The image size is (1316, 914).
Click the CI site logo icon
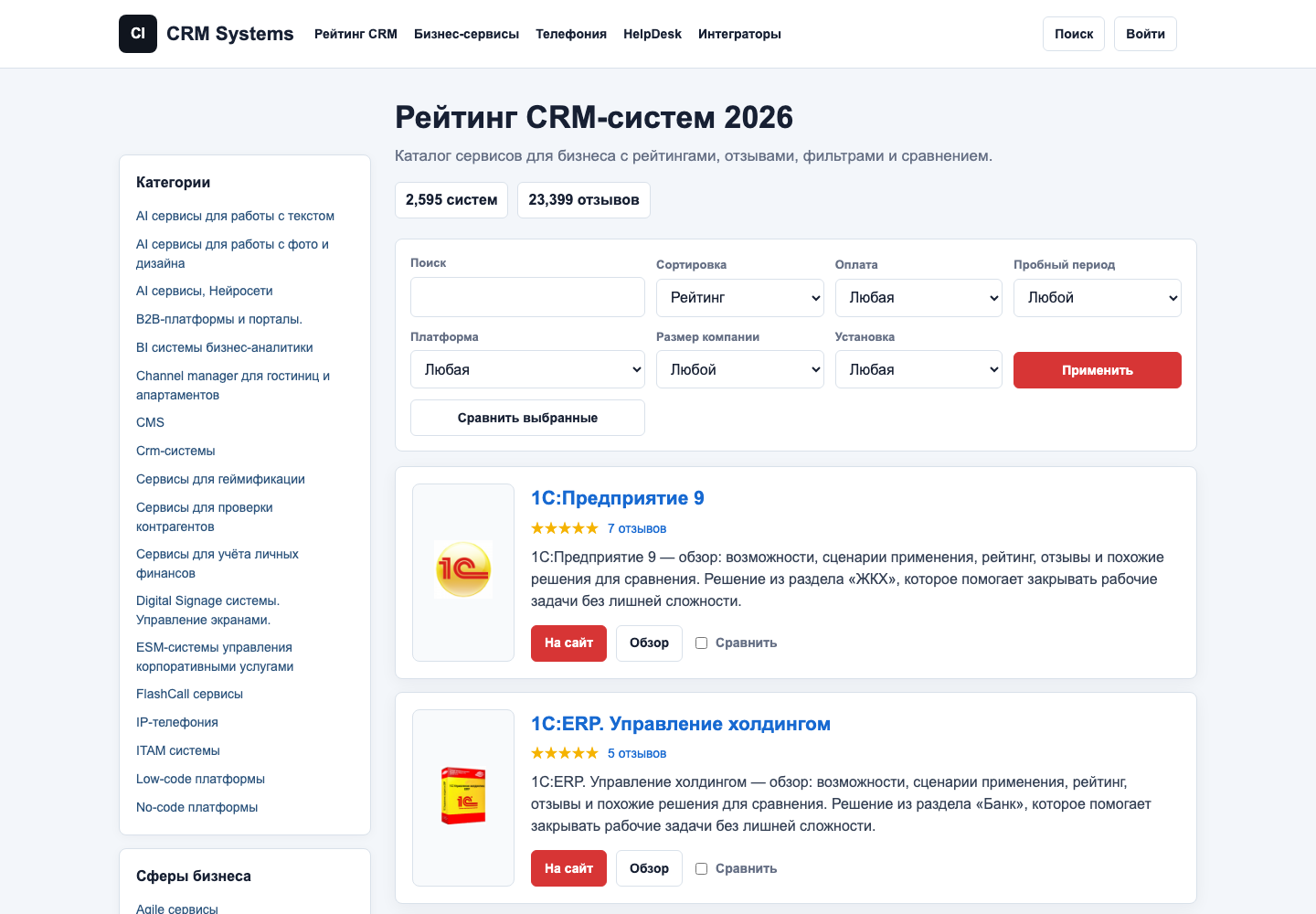pos(138,34)
